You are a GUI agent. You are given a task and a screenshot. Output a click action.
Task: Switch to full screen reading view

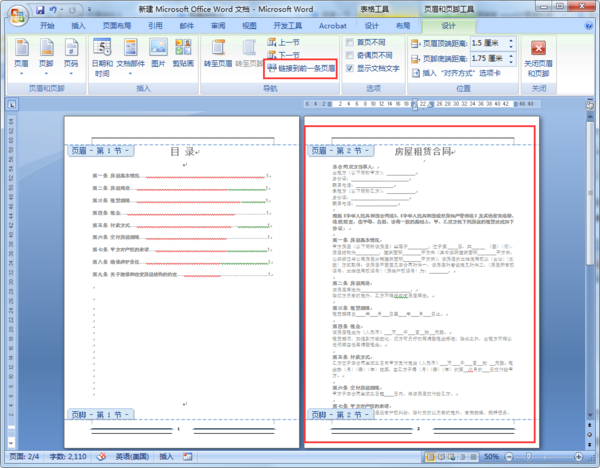[441, 457]
